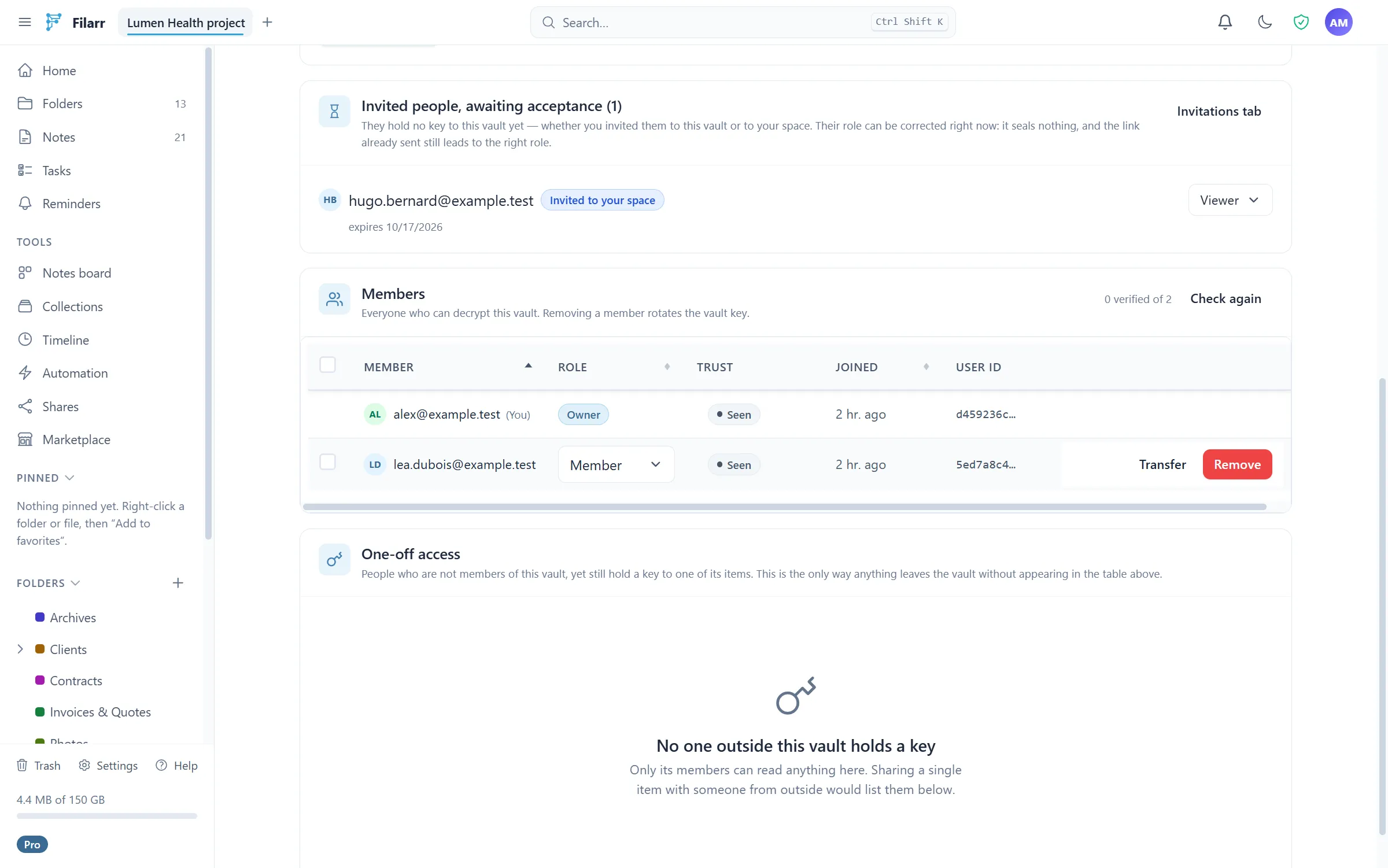1388x868 pixels.
Task: Click the purple Archives folder swatch
Action: pyautogui.click(x=40, y=617)
